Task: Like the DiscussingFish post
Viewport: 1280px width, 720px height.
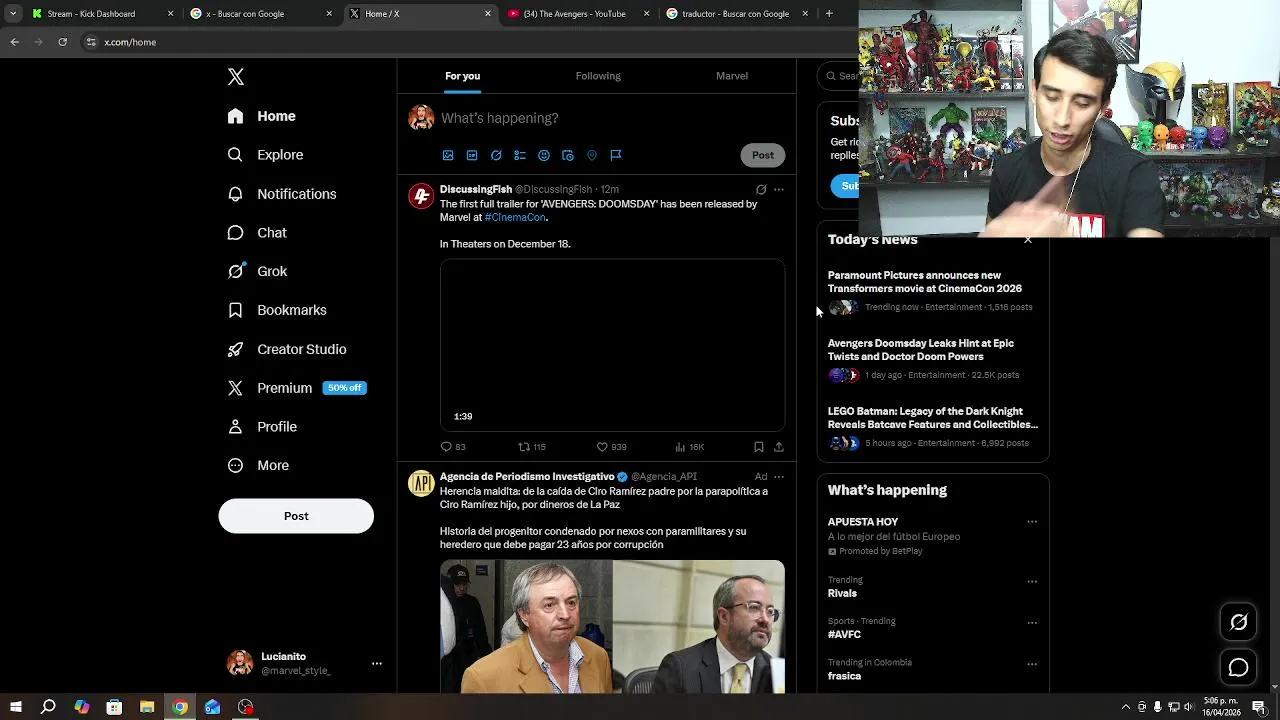Action: [x=611, y=447]
